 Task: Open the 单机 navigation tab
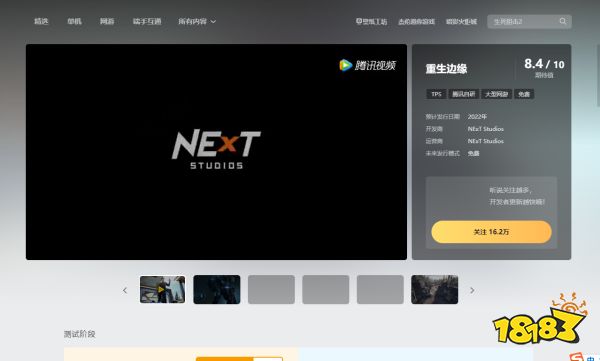(x=74, y=21)
